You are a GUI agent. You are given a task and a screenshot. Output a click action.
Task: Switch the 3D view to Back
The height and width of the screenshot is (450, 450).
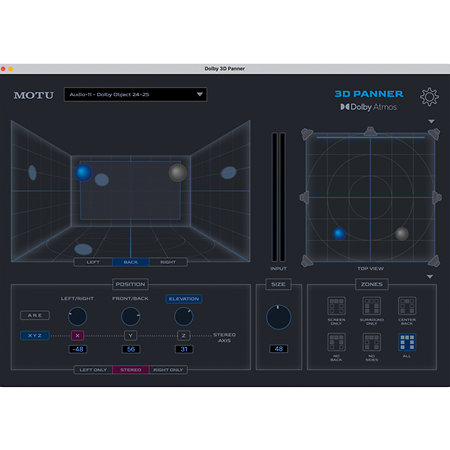(x=131, y=262)
